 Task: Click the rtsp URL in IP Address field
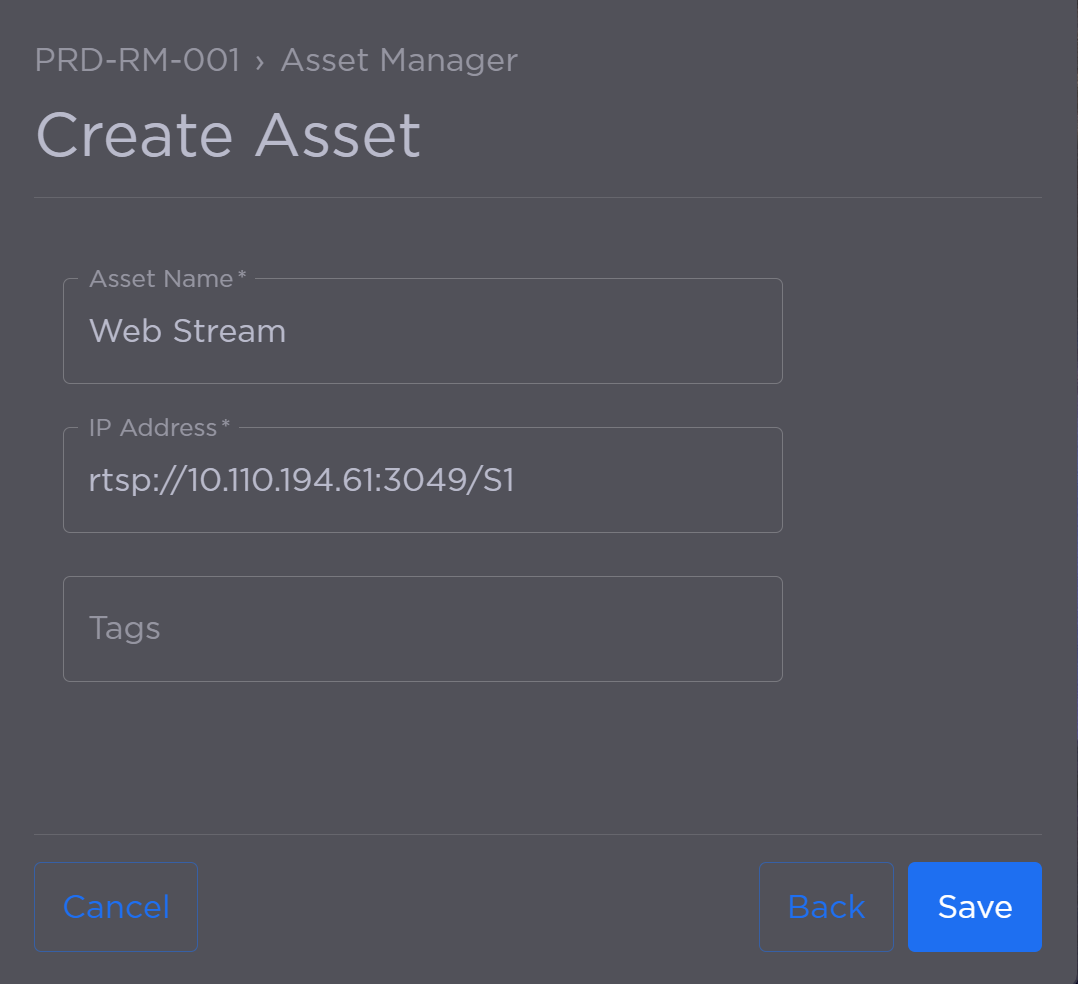(x=301, y=479)
